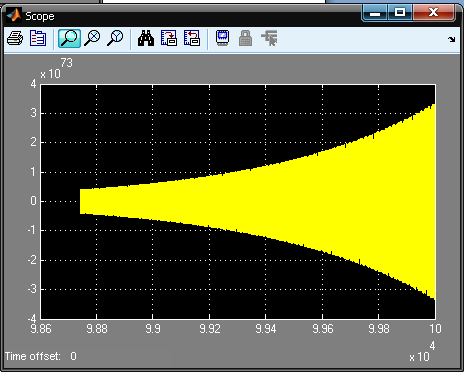This screenshot has width=464, height=372.
Task: Click the 'Time offset: 0' label
Action: click(41, 356)
